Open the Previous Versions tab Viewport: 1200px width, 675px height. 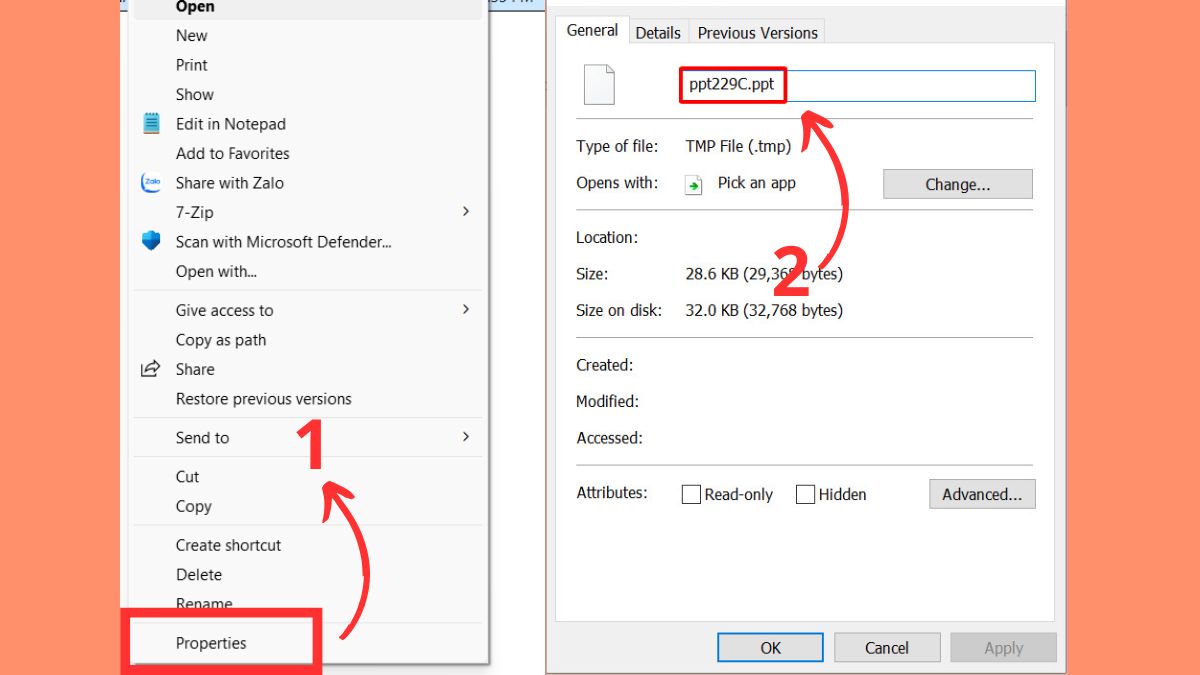[x=758, y=33]
